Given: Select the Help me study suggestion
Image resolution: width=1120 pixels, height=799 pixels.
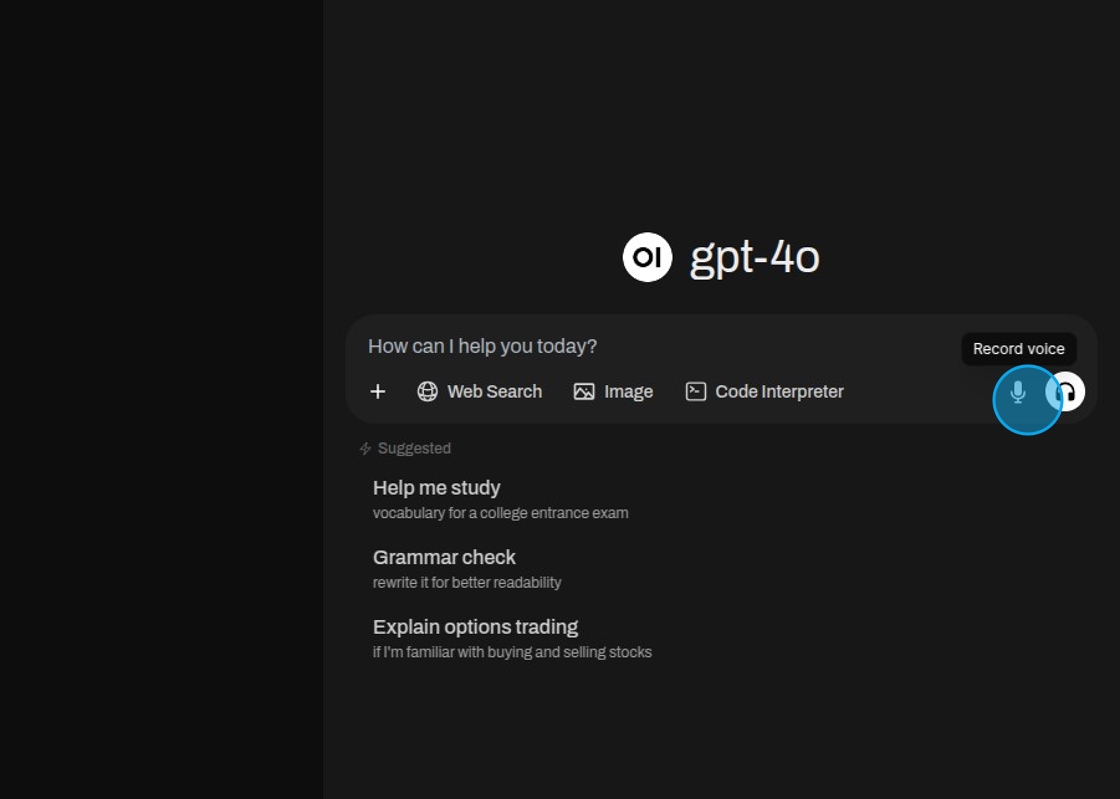Looking at the screenshot, I should (x=437, y=488).
